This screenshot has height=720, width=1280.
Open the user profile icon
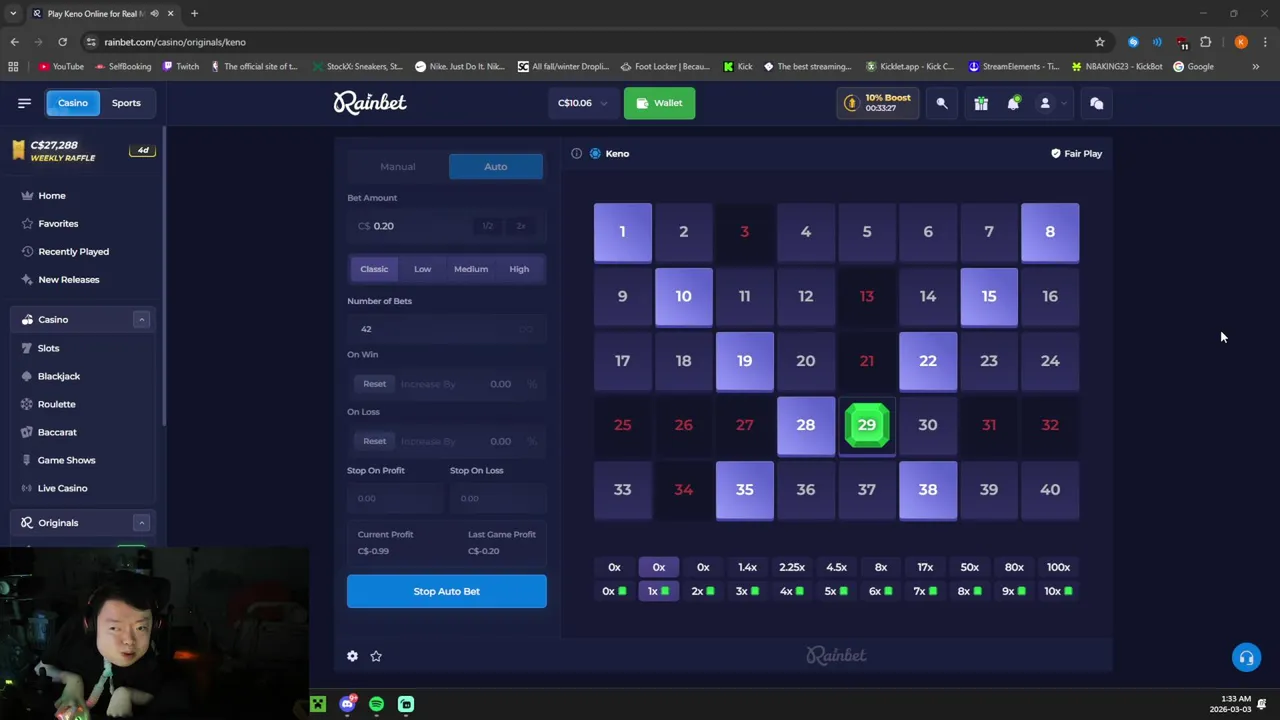pyautogui.click(x=1045, y=103)
